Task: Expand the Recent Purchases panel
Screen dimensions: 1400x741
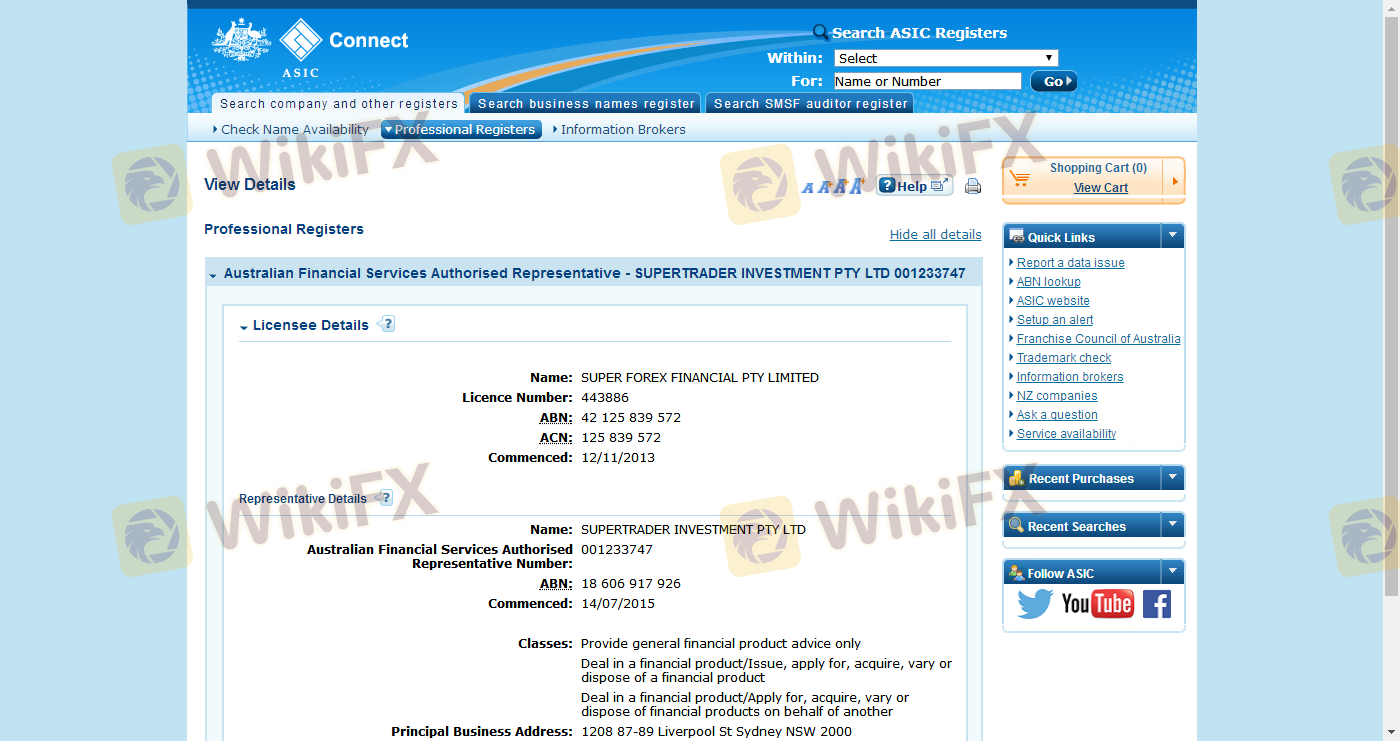Action: point(1172,478)
